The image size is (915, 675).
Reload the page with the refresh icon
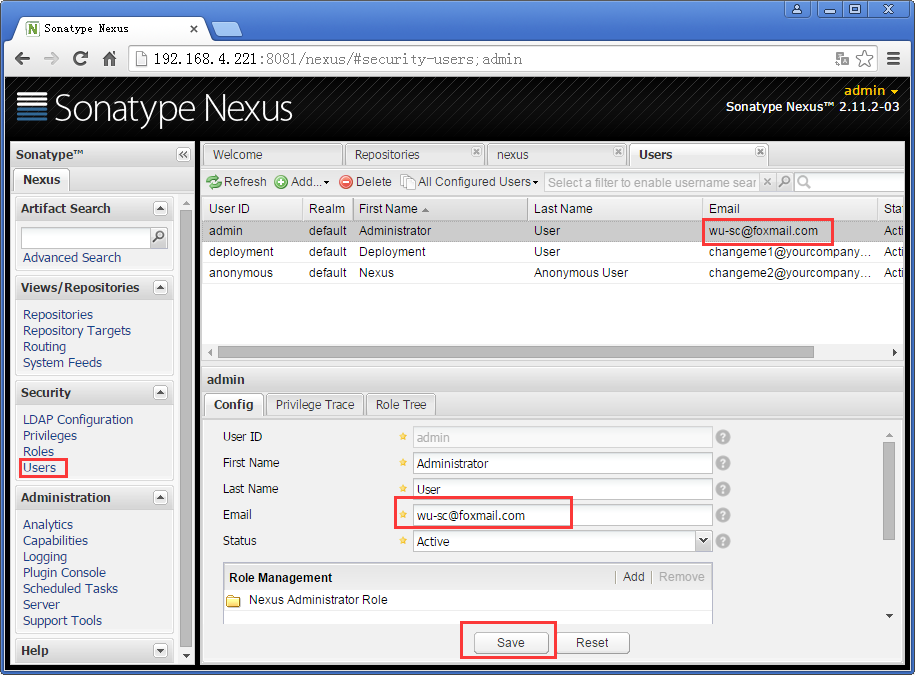(81, 58)
